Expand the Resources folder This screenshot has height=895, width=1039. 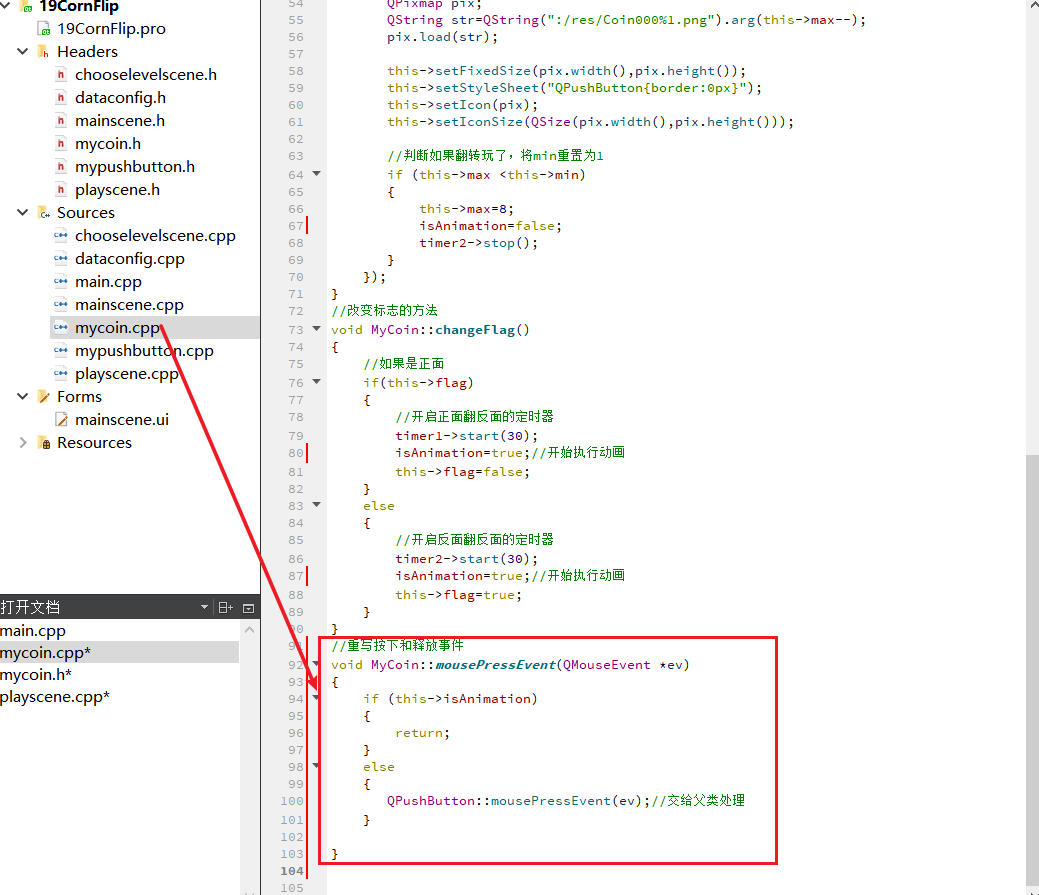23,442
